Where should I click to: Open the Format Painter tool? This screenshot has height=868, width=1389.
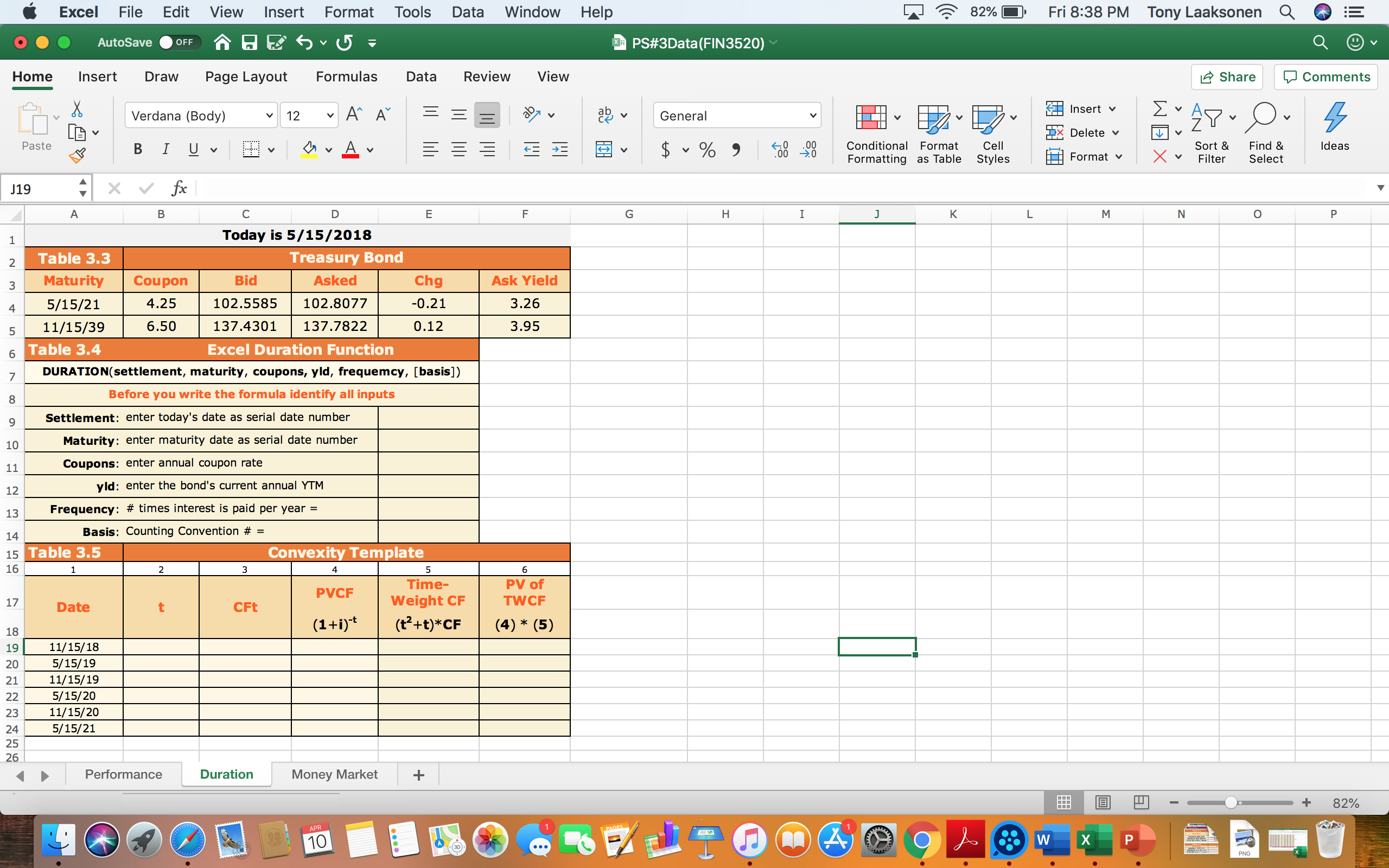tap(78, 155)
